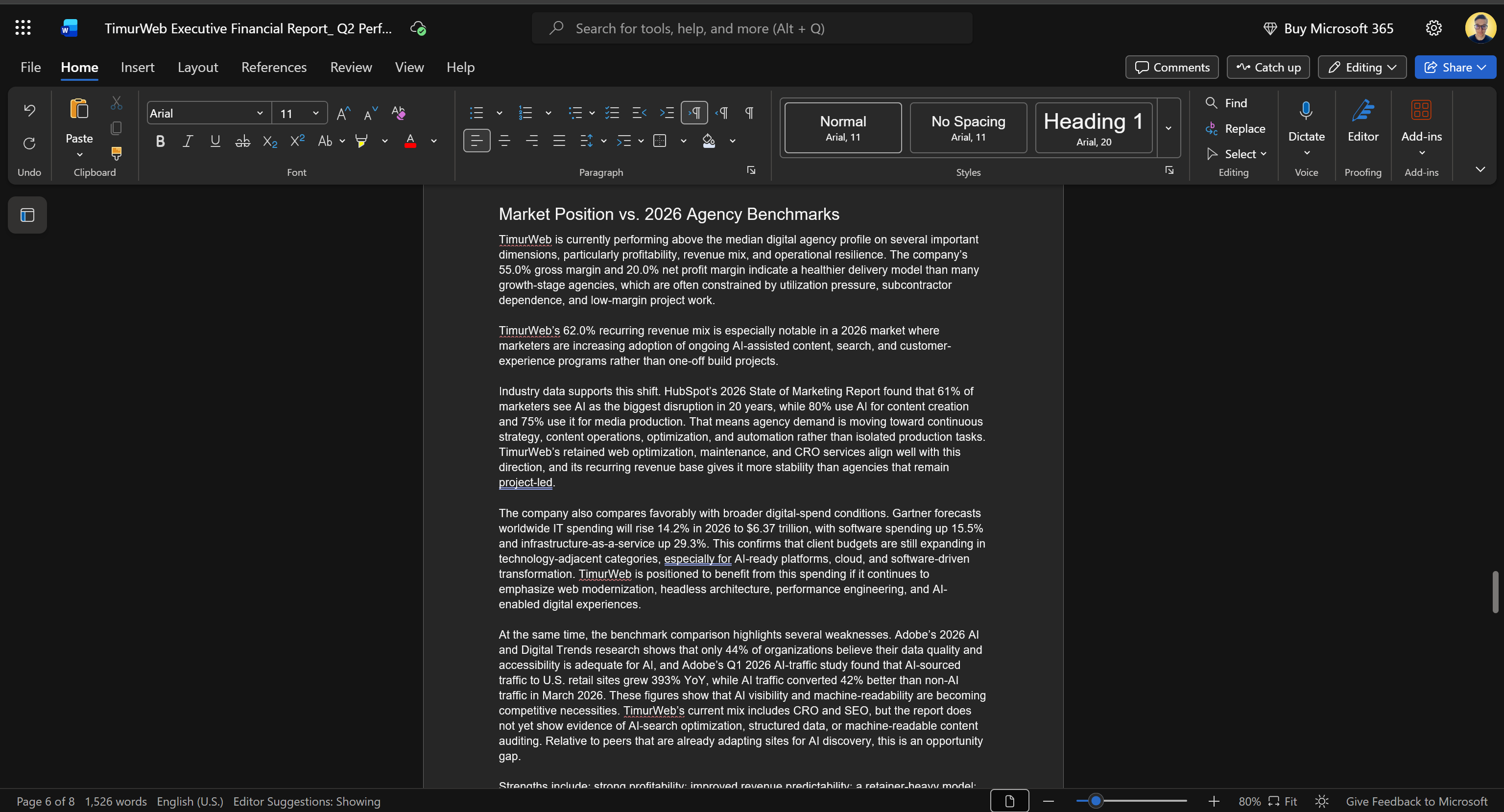The width and height of the screenshot is (1504, 812).
Task: Open Find in the Editing group
Action: point(1227,103)
